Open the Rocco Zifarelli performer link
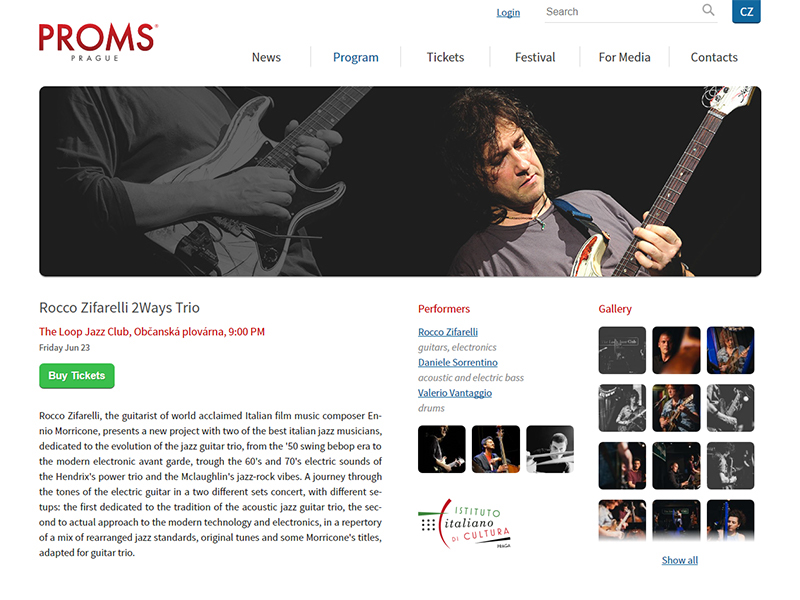 448,332
